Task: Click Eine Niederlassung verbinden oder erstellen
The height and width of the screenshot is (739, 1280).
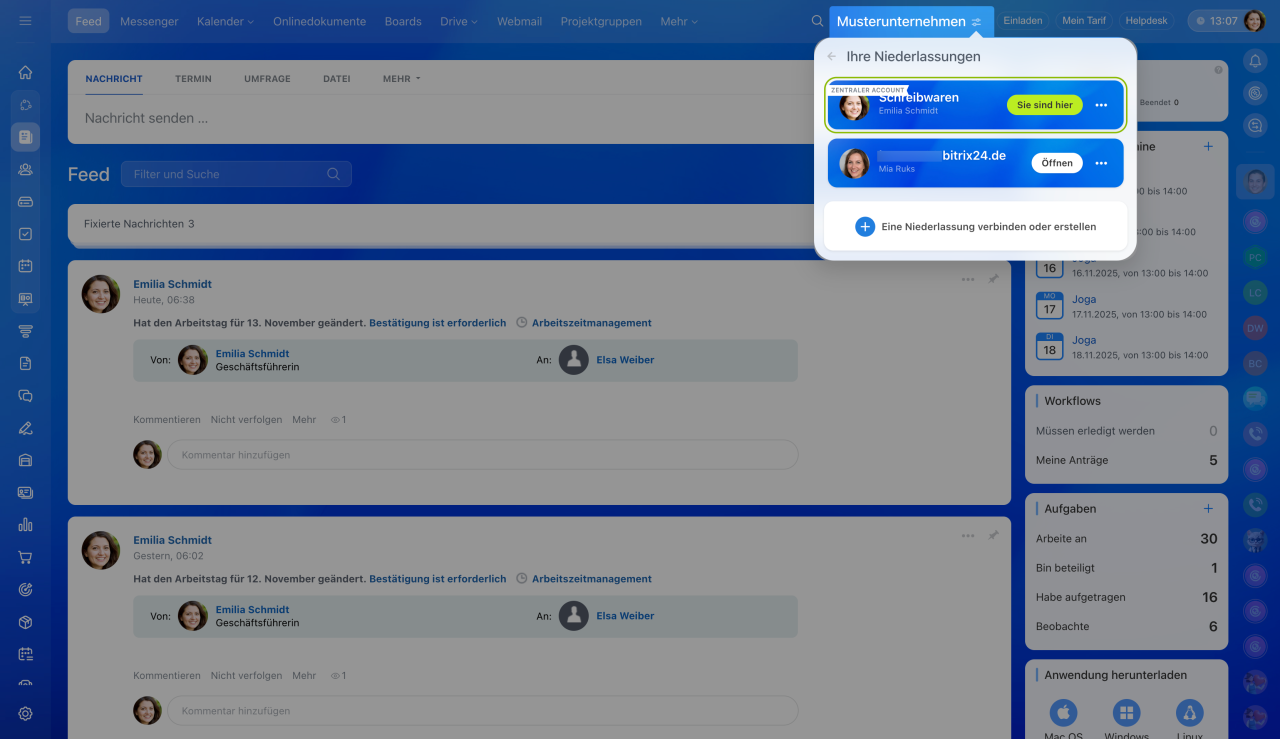Action: coord(975,227)
